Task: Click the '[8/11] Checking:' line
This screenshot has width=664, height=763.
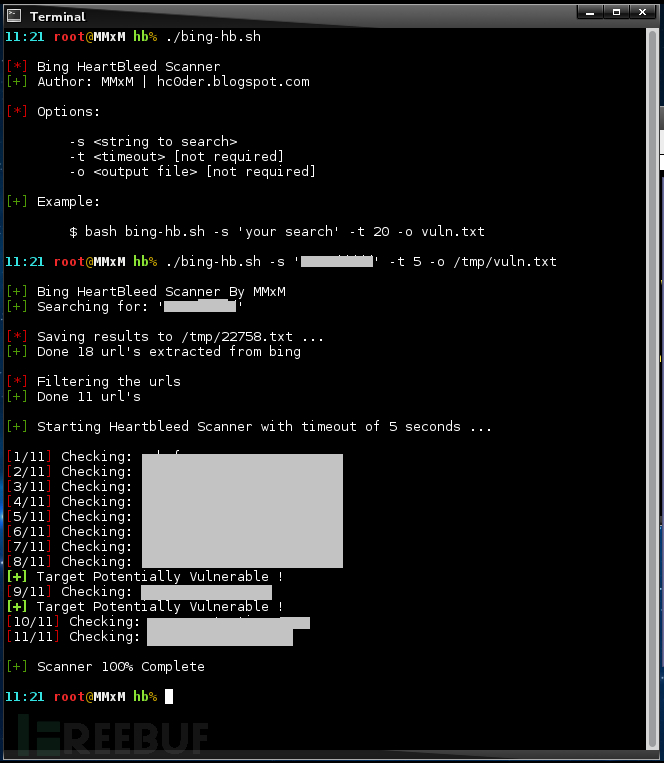Action: [69, 562]
